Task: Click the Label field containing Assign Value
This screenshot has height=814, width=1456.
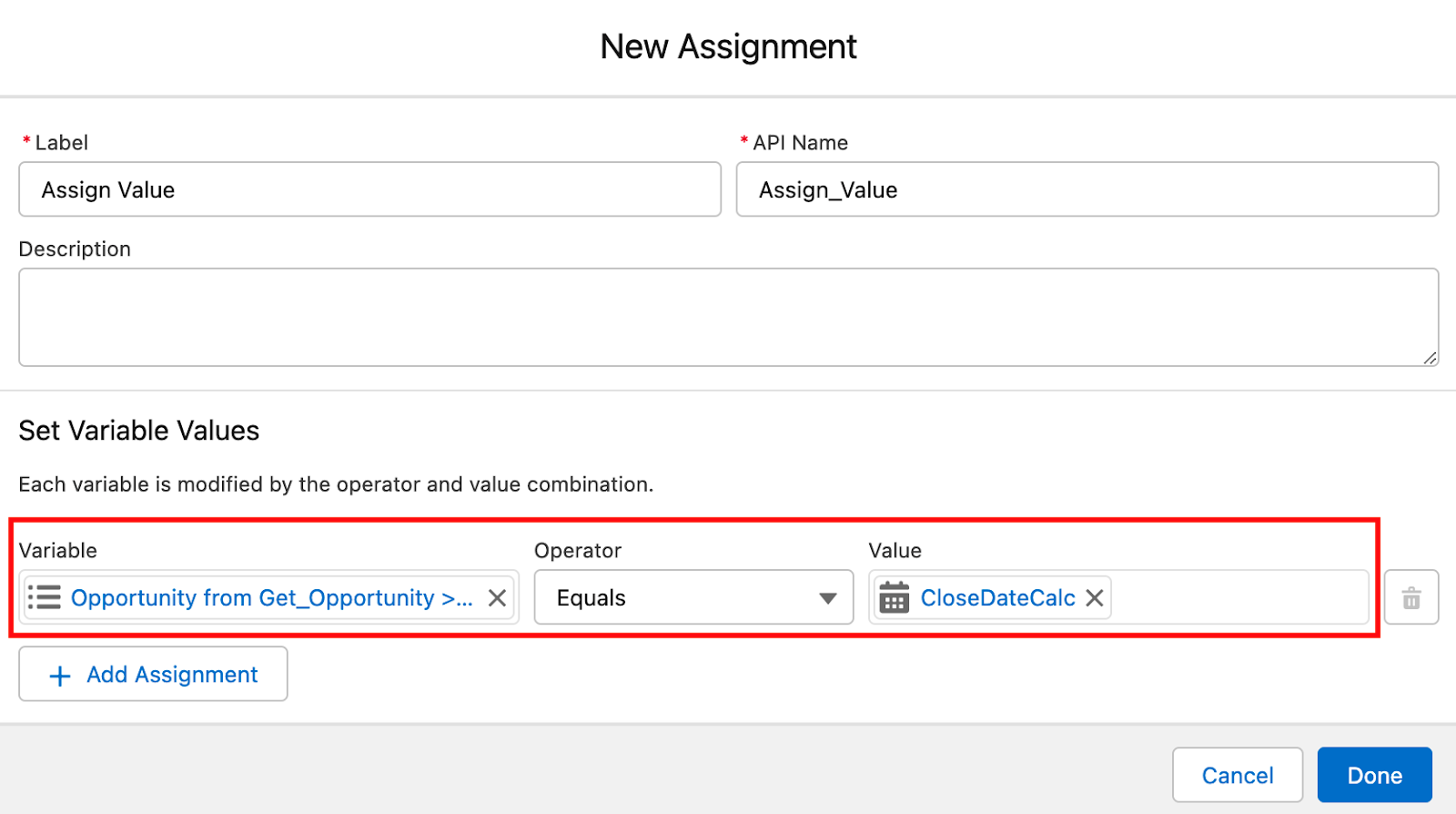Action: pos(369,189)
